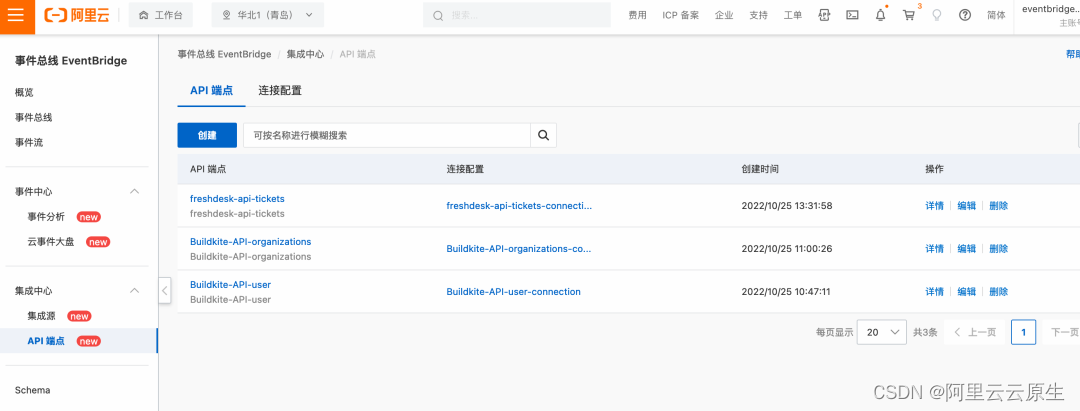Open the 企业 menu
1080x411 pixels.
click(x=724, y=15)
